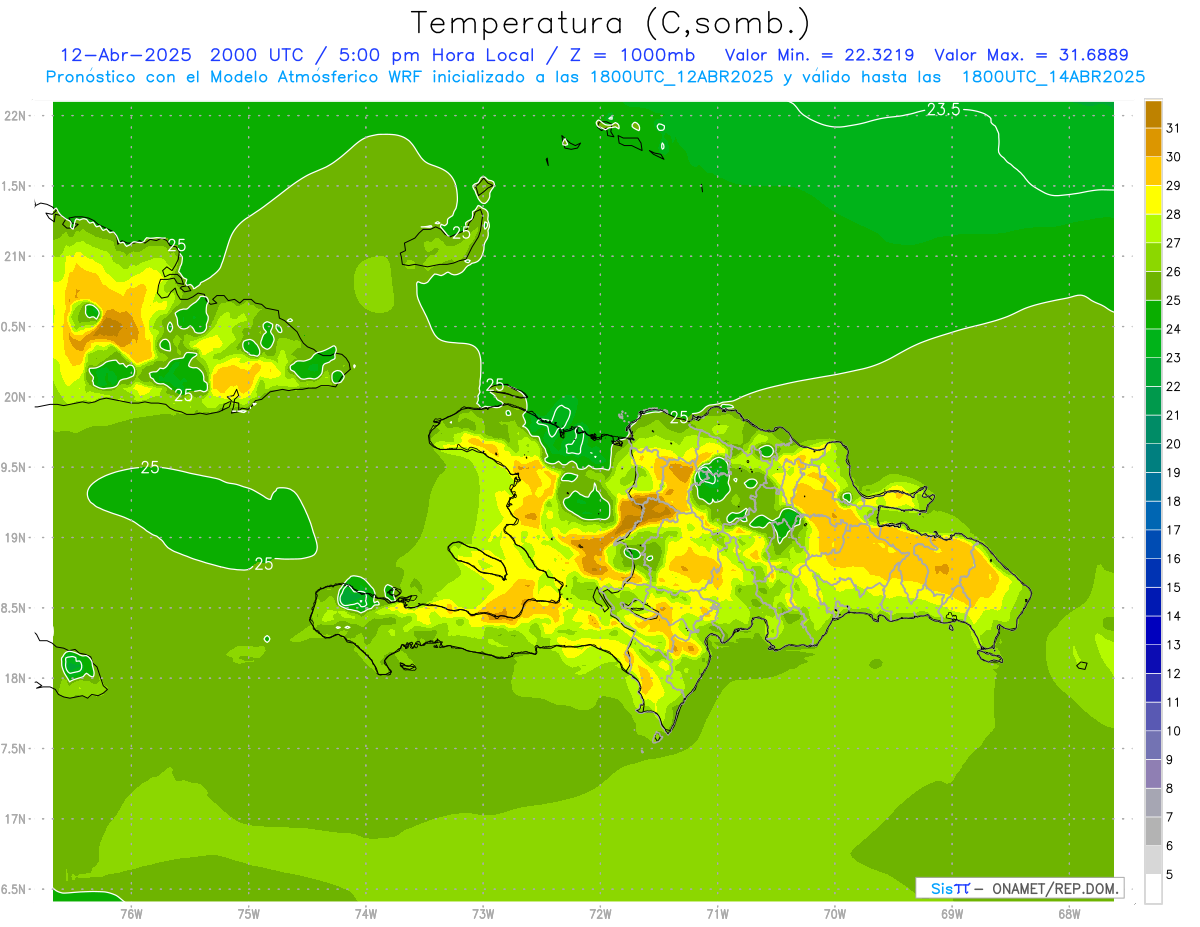The image size is (1200, 927).
Task: Click the "70W" longitude axis label
Action: pyautogui.click(x=835, y=913)
